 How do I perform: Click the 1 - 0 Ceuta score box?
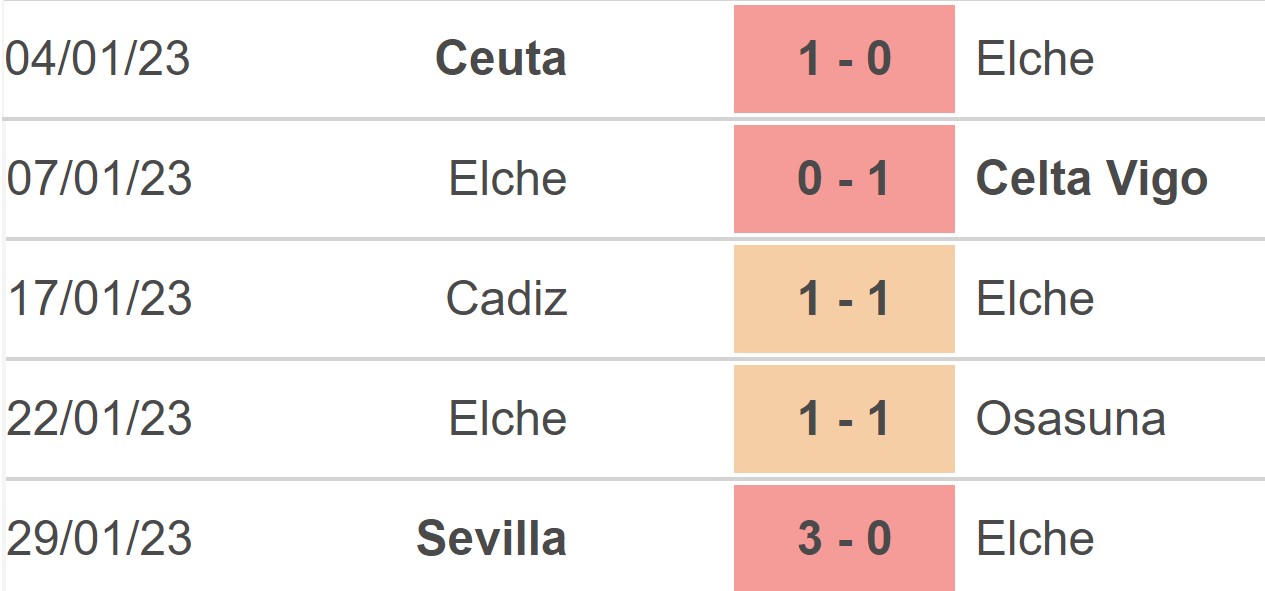(844, 59)
